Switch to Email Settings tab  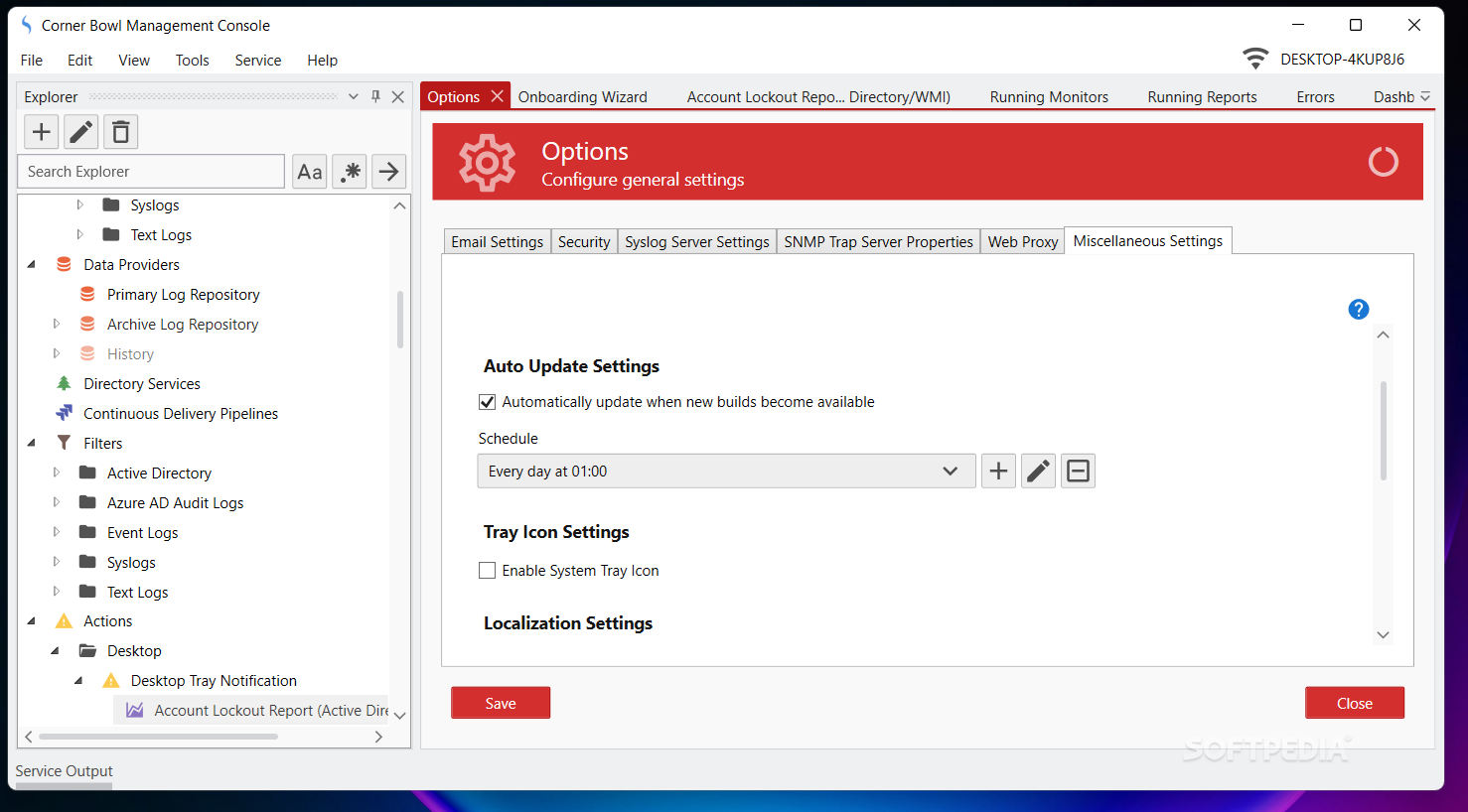click(x=497, y=242)
